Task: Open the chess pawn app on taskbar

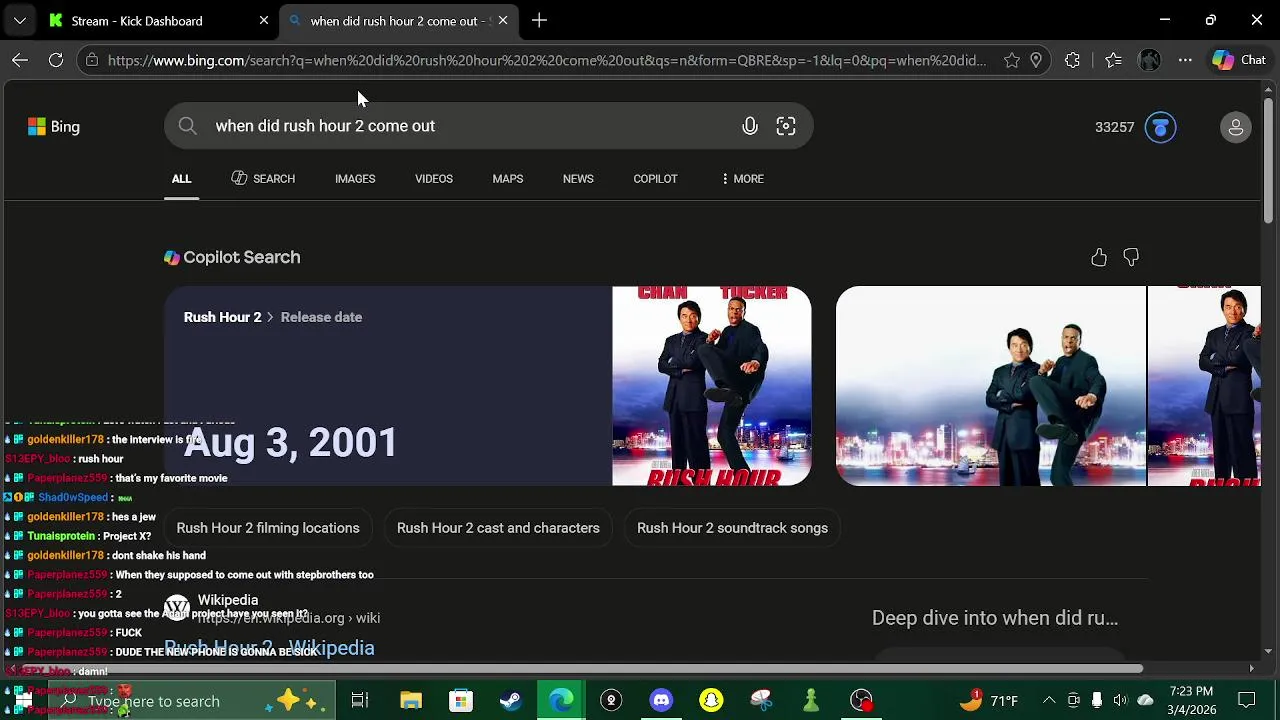Action: (x=811, y=701)
